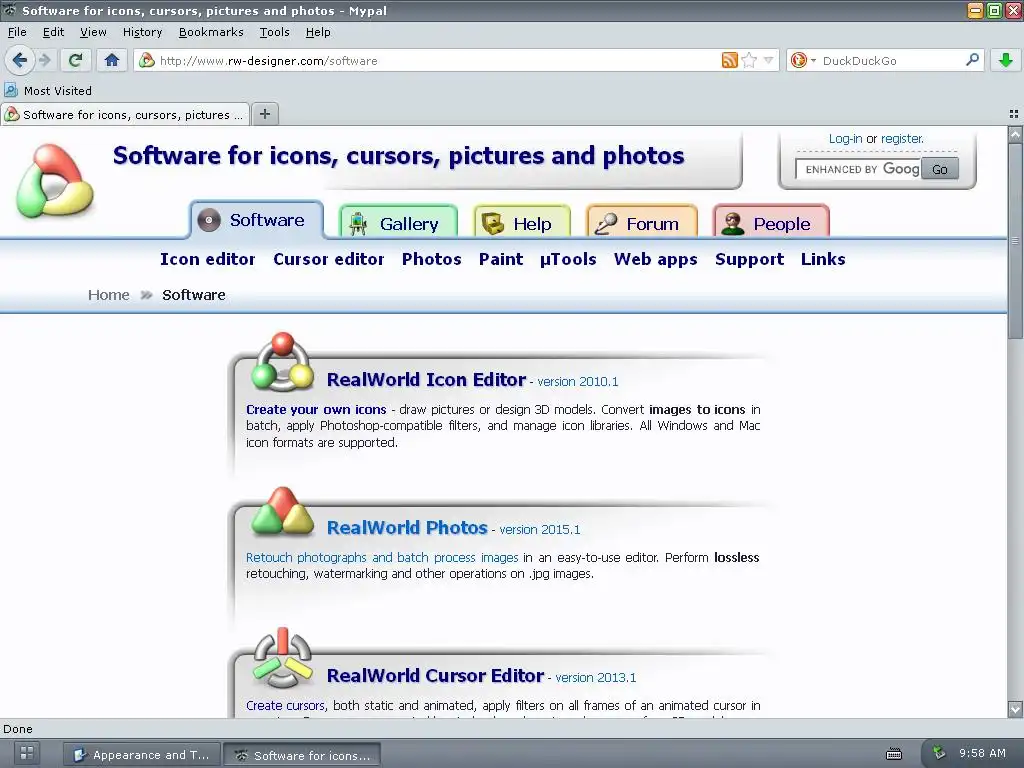Focus the Google custom search field
This screenshot has height=768, width=1024.
tap(857, 169)
